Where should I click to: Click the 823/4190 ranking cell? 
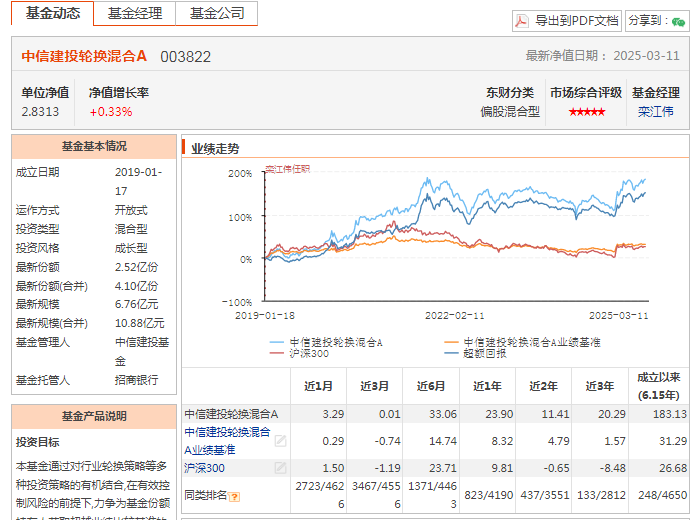pyautogui.click(x=489, y=495)
